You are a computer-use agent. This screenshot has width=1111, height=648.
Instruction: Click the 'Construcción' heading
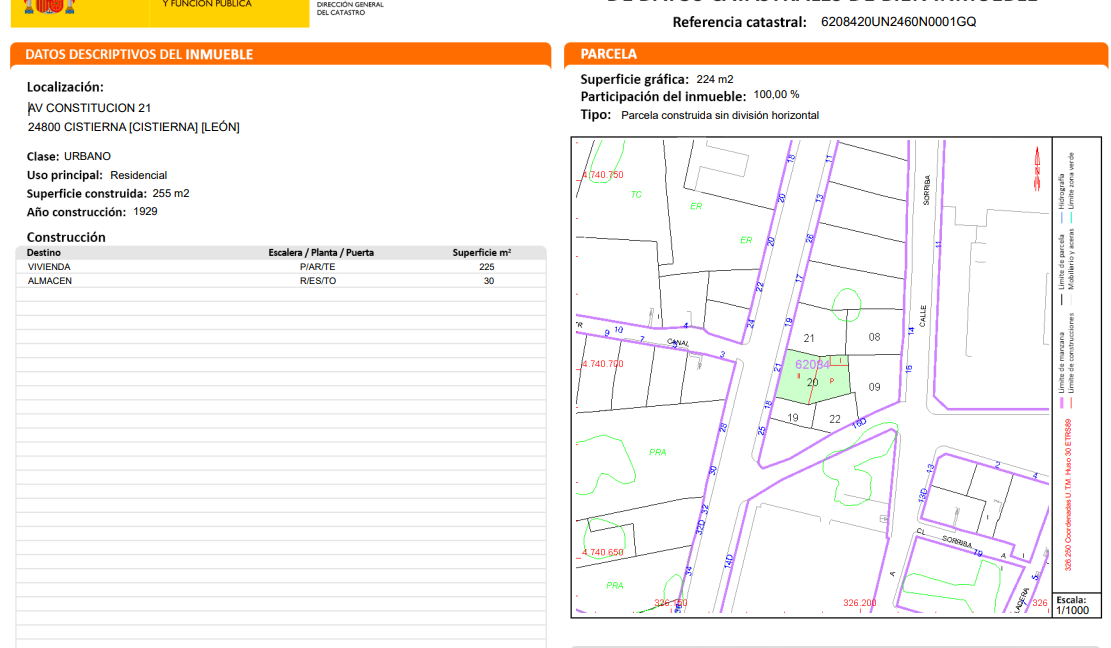coord(66,237)
